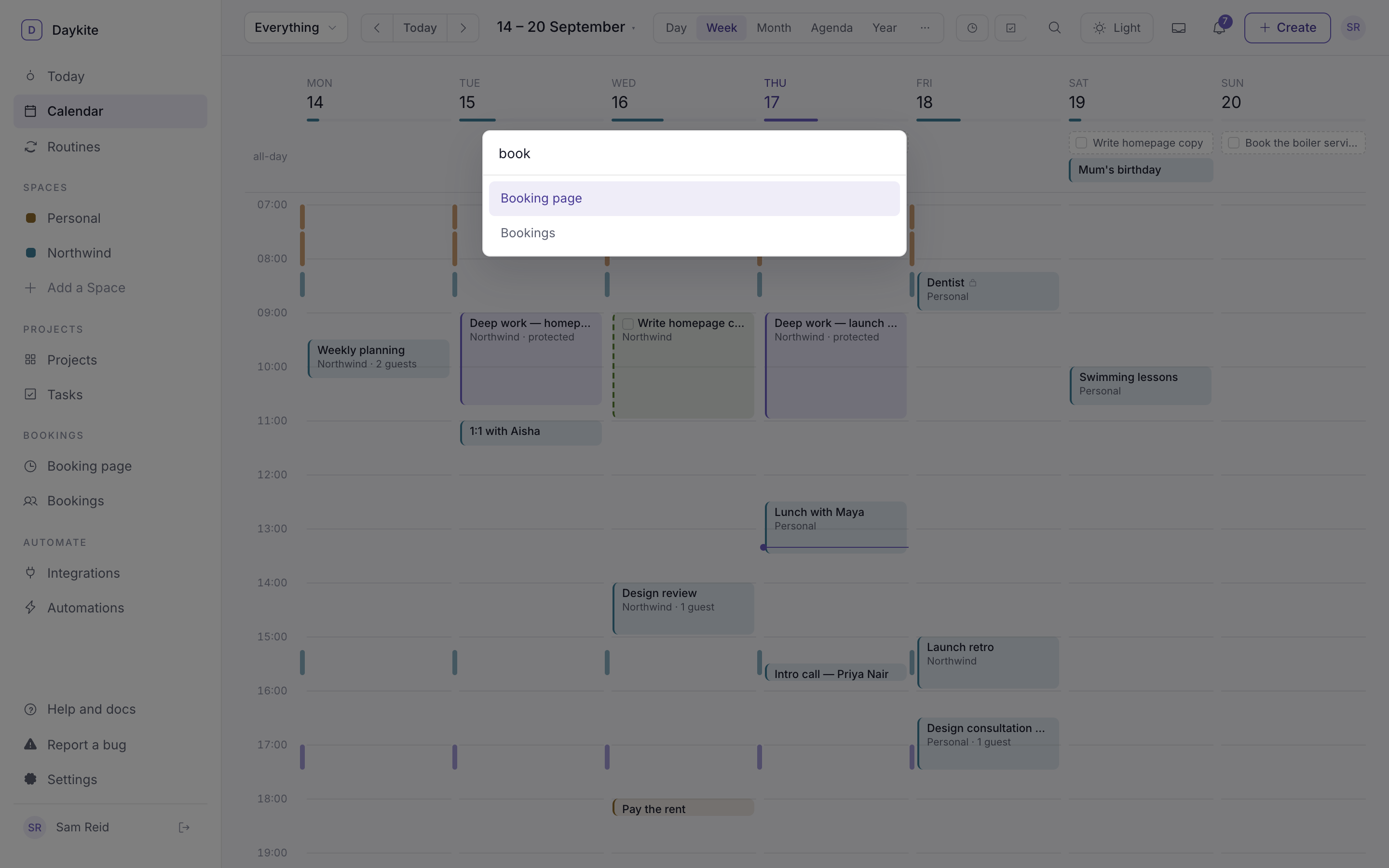Click the checkbox icon button in toolbar

click(x=1011, y=27)
